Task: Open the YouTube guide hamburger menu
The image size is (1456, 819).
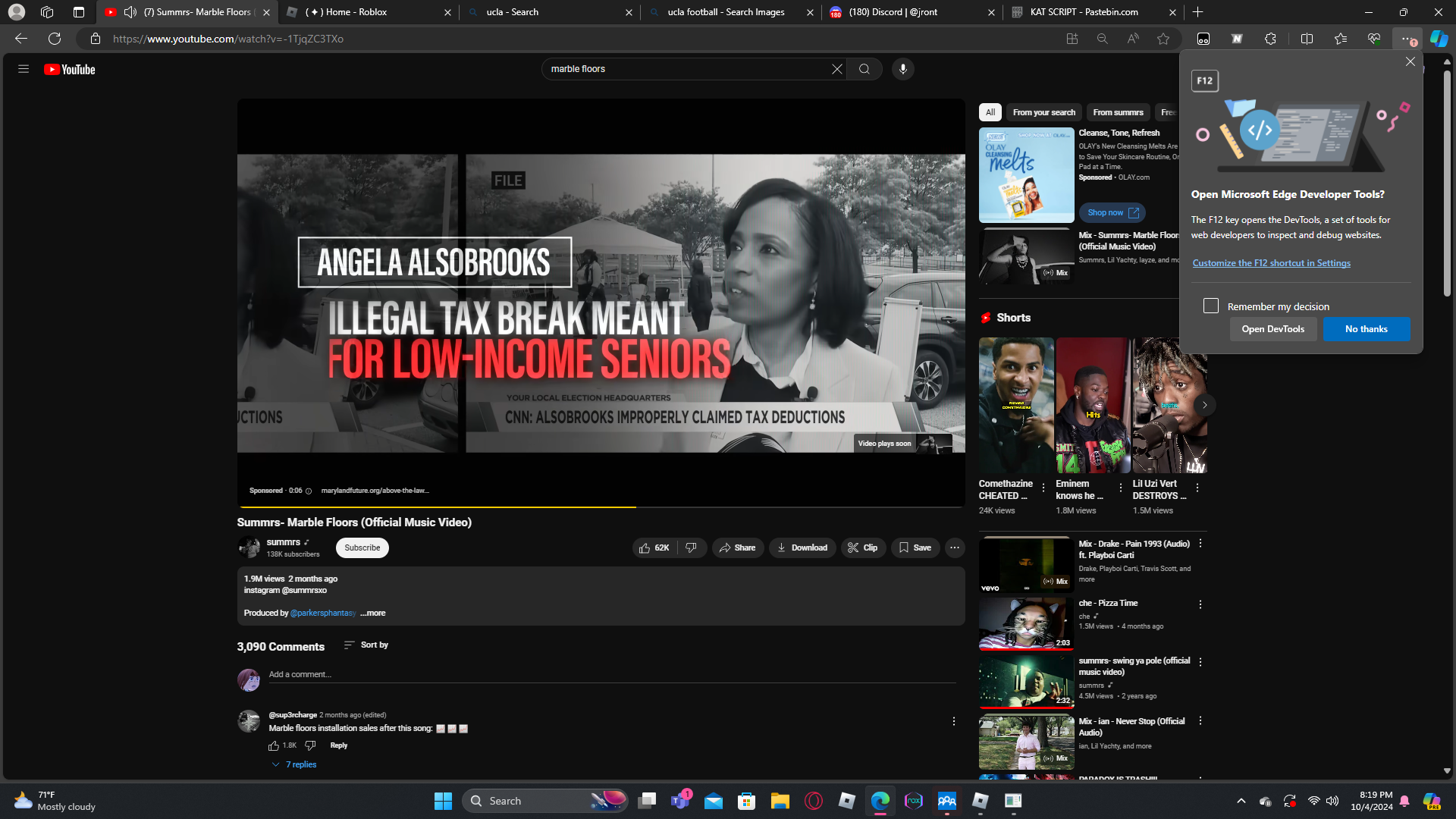Action: 24,69
